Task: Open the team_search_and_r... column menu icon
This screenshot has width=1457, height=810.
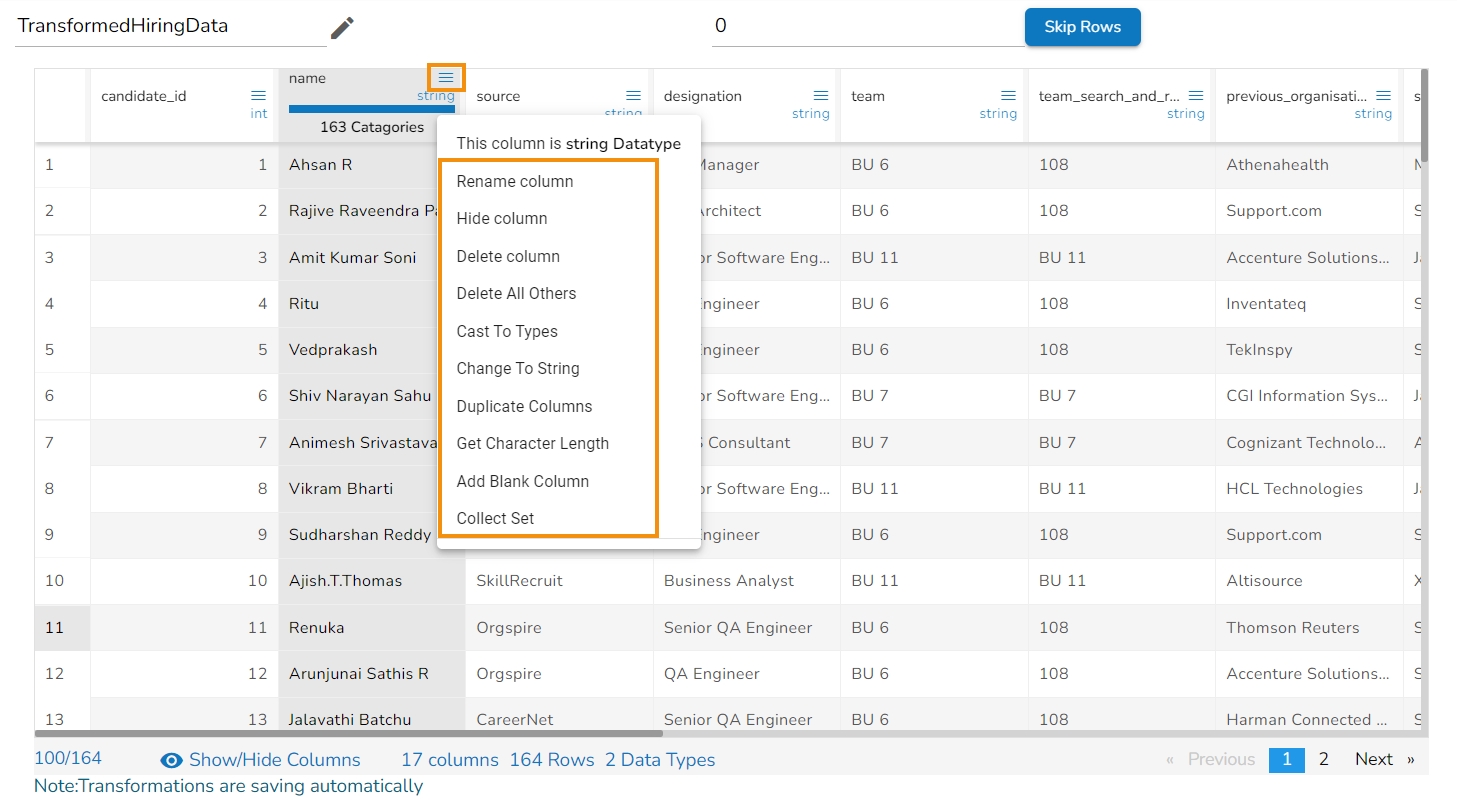Action: [x=1196, y=96]
